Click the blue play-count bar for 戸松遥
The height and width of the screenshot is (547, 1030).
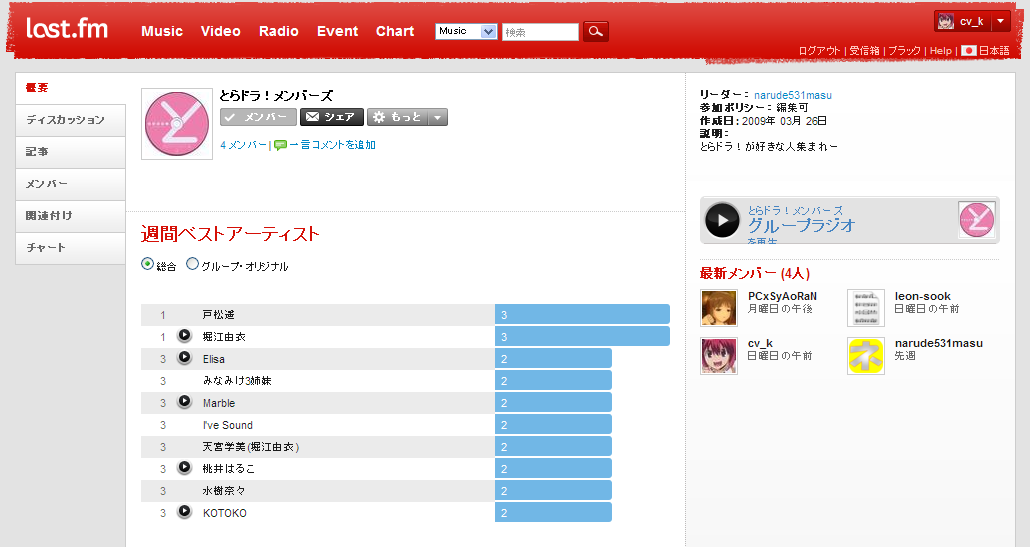click(x=582, y=315)
